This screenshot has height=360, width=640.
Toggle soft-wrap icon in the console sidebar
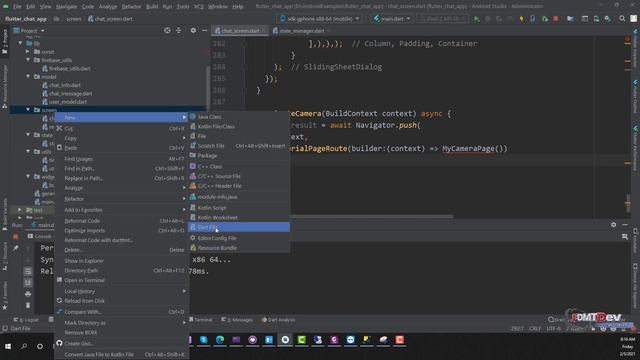28,271
